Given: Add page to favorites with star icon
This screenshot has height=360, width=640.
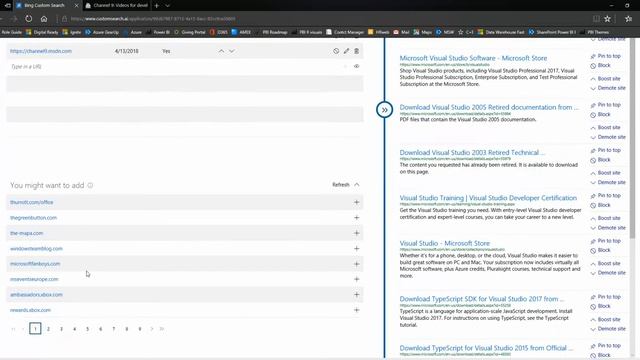Looking at the screenshot, I should point(607,19).
